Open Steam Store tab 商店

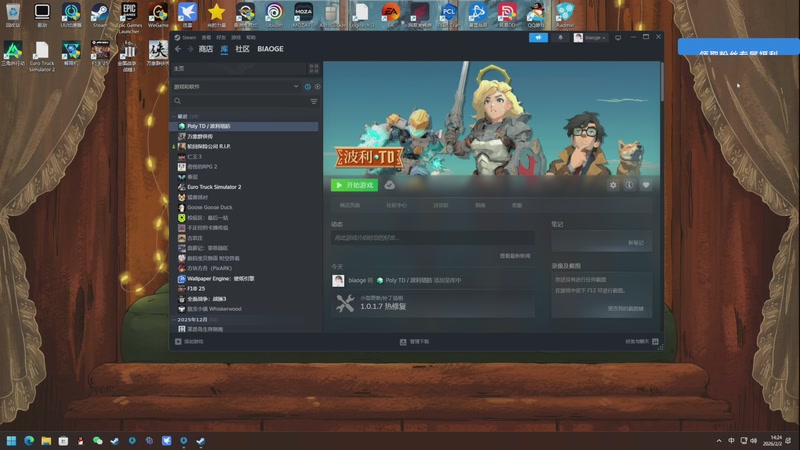tap(206, 49)
